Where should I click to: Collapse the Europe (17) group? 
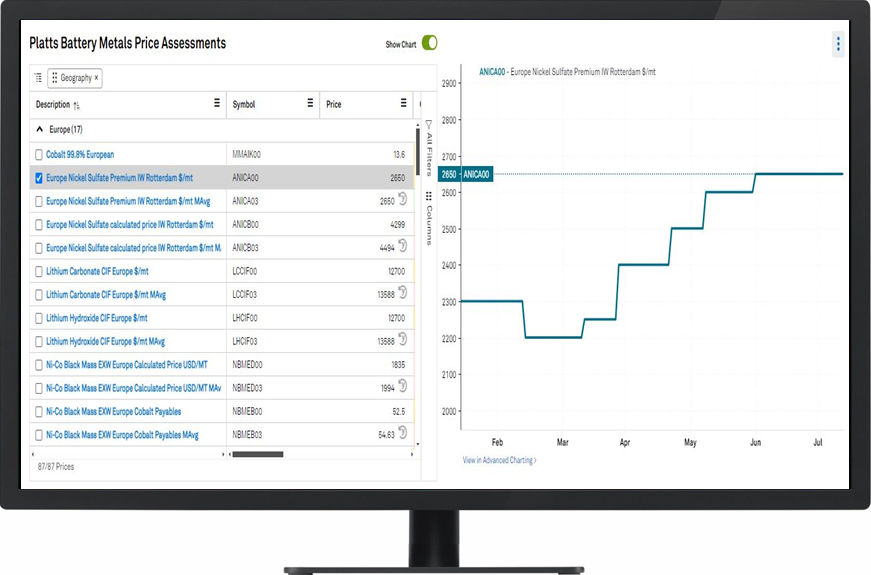pos(39,129)
